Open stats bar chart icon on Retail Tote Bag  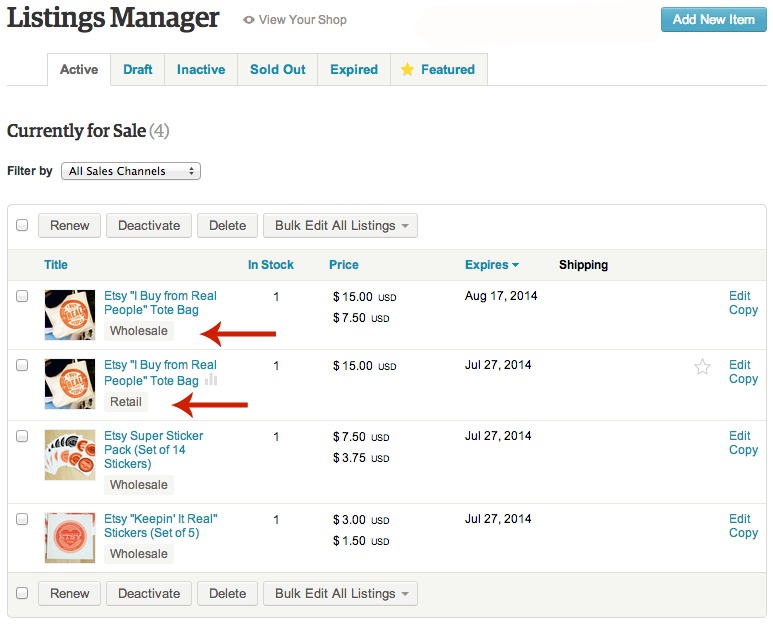click(x=211, y=379)
